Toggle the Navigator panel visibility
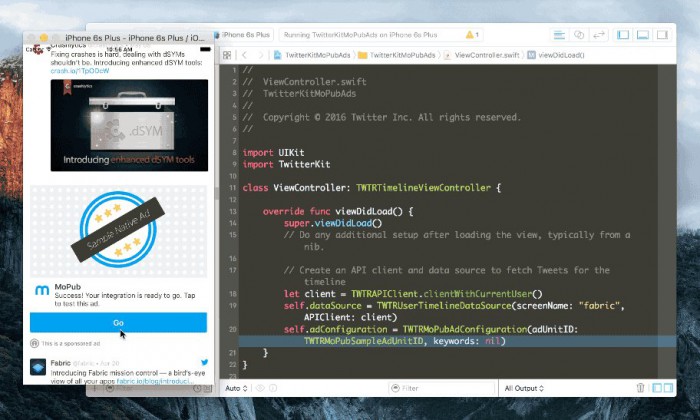This screenshot has width=700, height=420. pos(621,35)
